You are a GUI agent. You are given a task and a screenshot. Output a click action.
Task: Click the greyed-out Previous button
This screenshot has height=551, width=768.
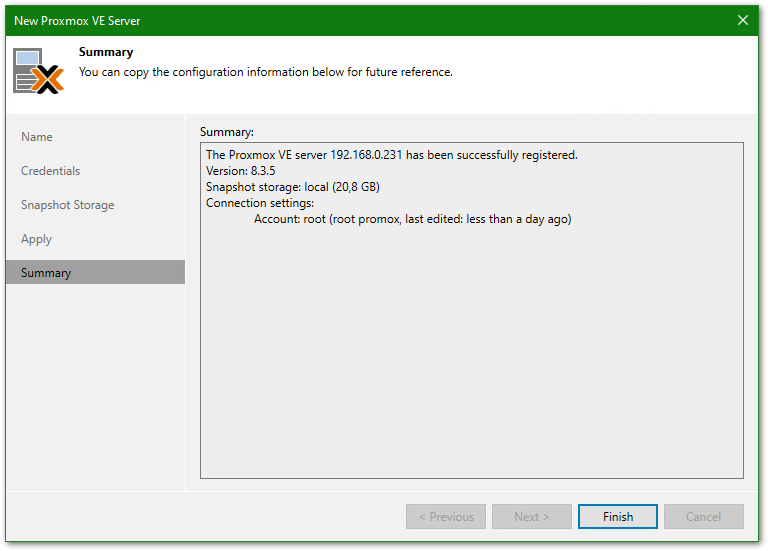coord(446,517)
